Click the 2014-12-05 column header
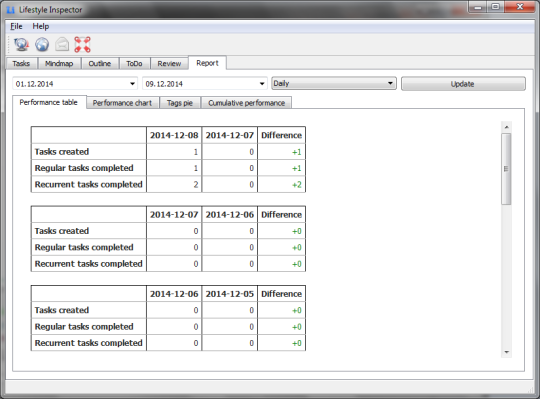This screenshot has width=540, height=399. coord(230,294)
